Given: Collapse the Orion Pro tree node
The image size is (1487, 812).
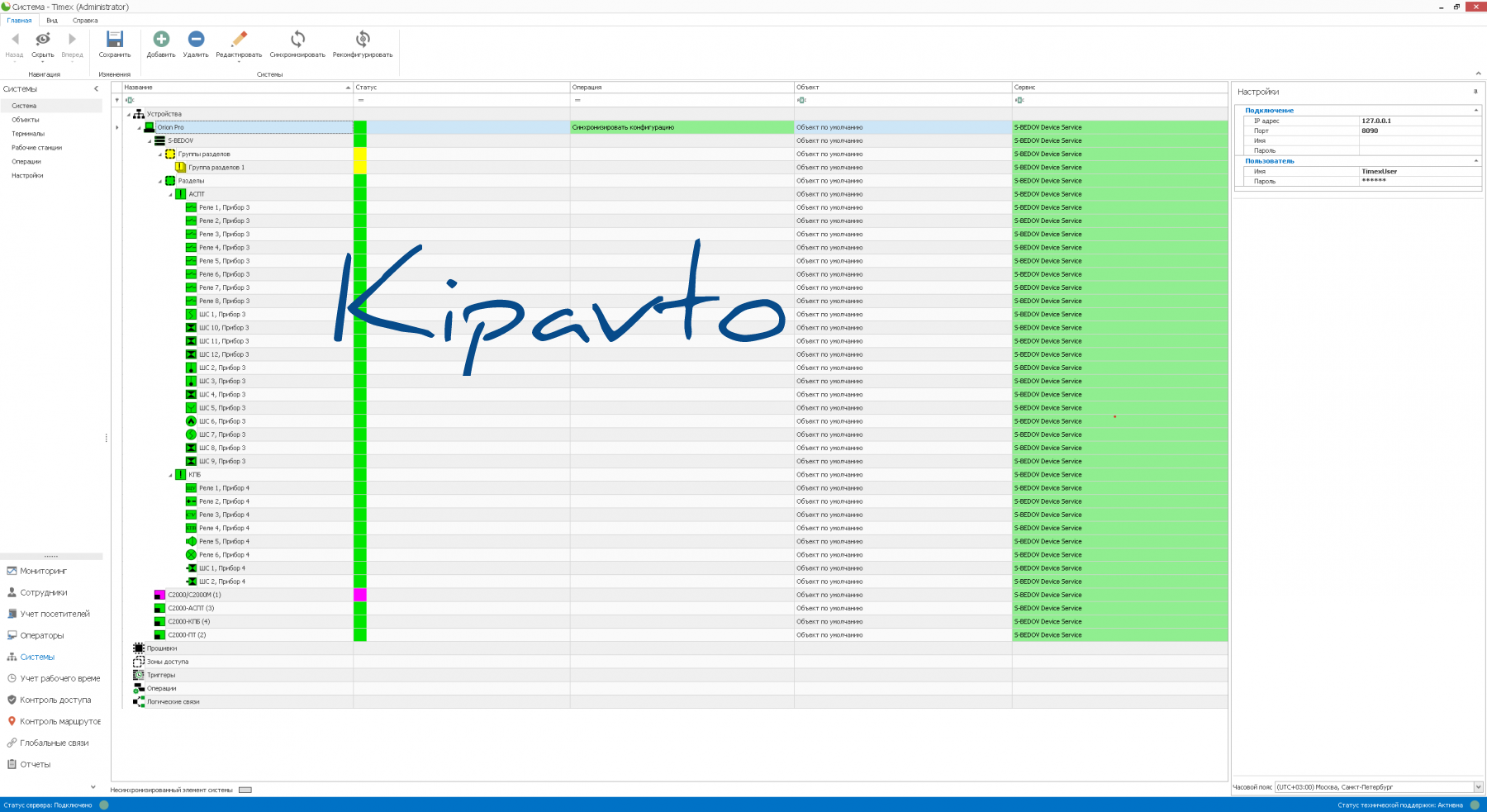Looking at the screenshot, I should [x=139, y=128].
